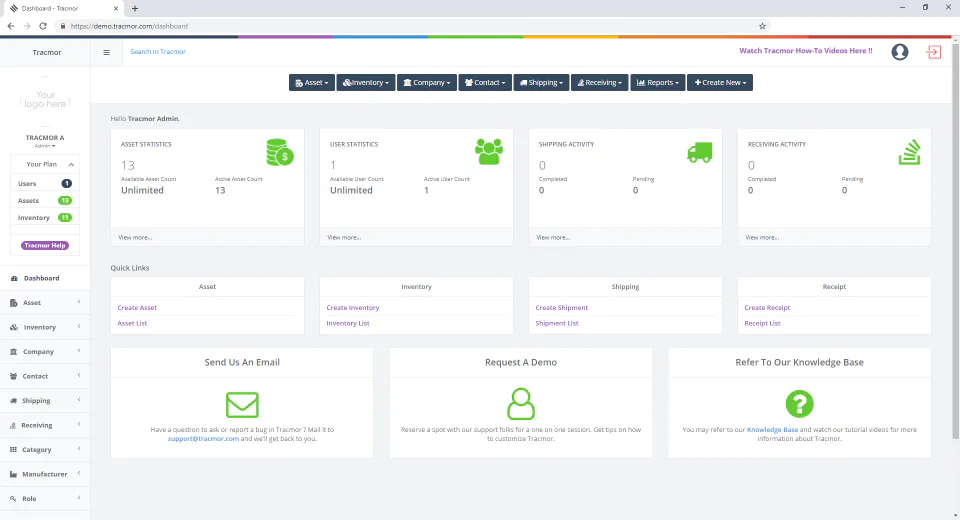Toggle the hamburger sidebar menu icon
This screenshot has width=960, height=520.
pyautogui.click(x=107, y=52)
